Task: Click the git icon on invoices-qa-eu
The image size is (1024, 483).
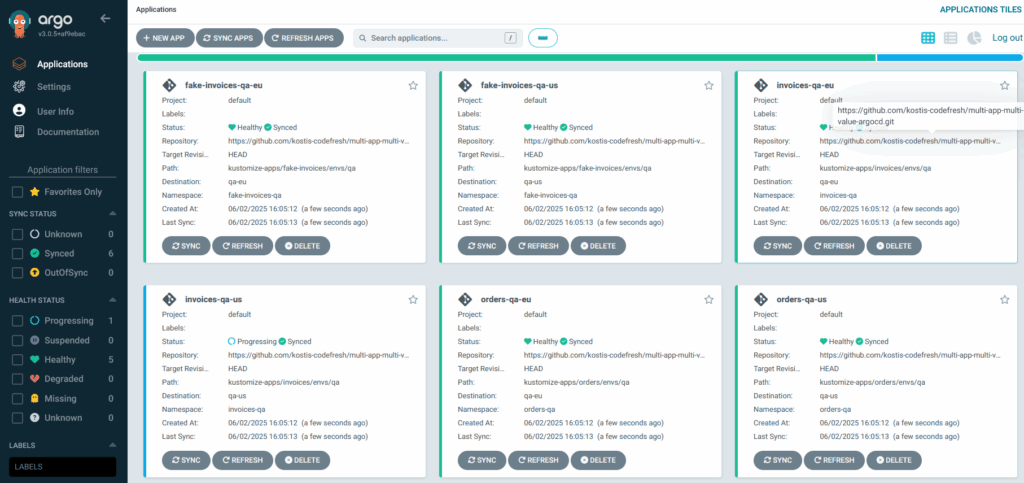Action: (761, 86)
